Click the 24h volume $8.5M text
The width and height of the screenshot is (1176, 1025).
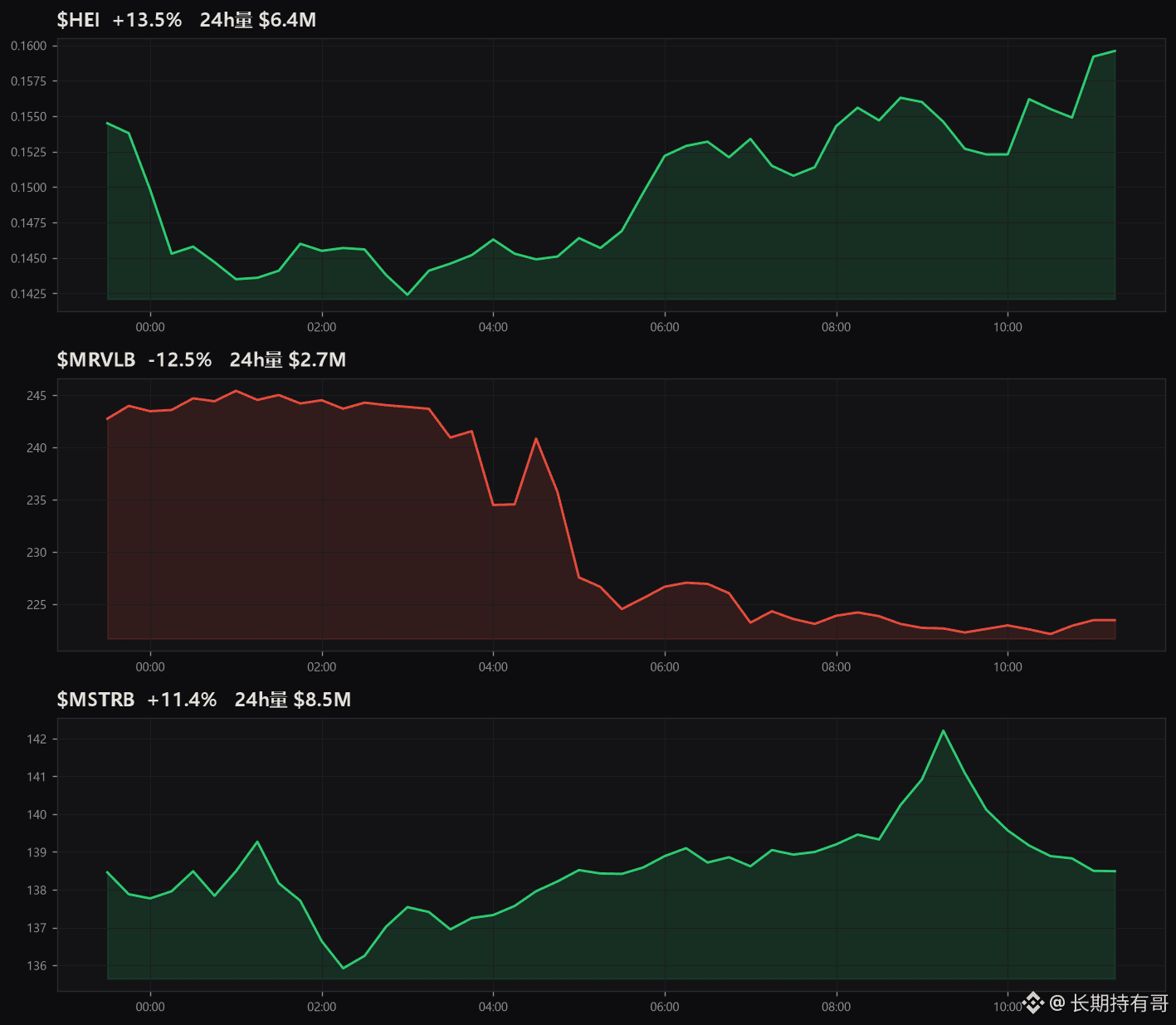tap(293, 700)
